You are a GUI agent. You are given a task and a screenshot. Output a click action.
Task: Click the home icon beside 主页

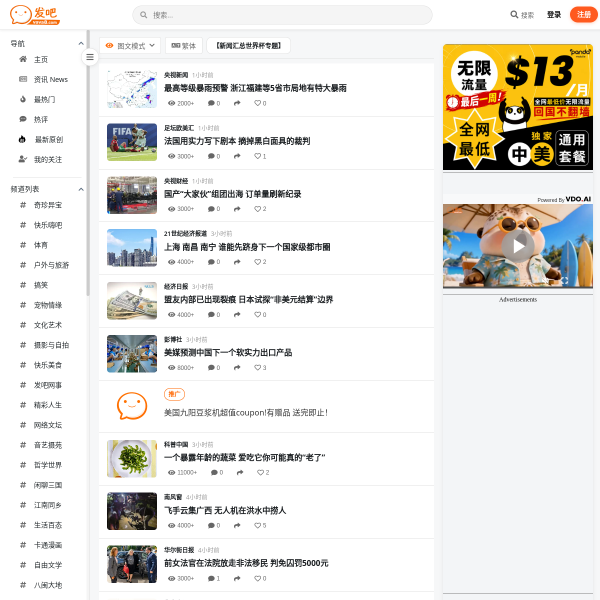click(23, 59)
